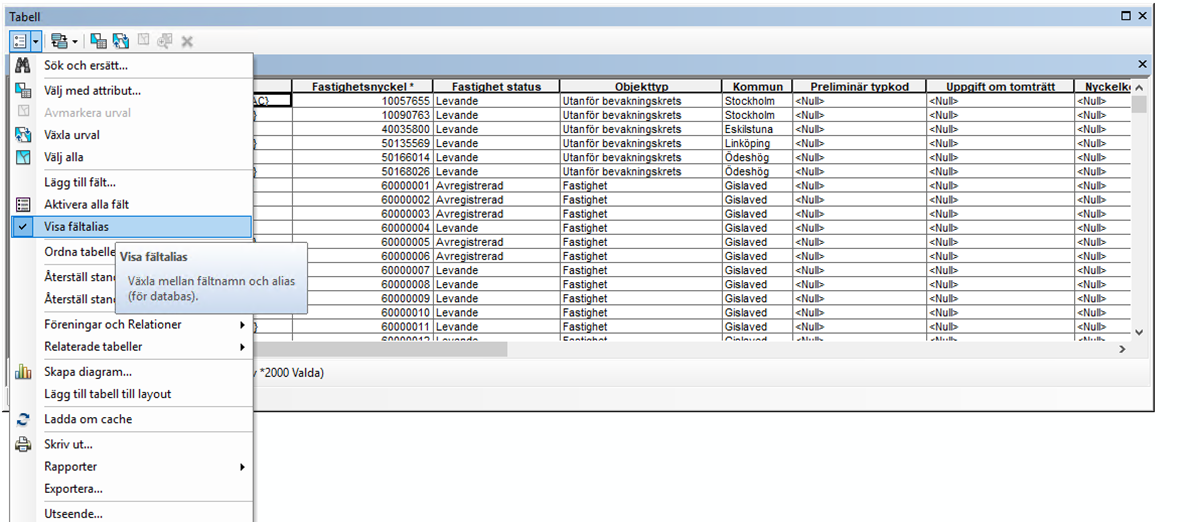1198x522 pixels.
Task: Click the Related Tables toolbar icon
Action: [59, 41]
